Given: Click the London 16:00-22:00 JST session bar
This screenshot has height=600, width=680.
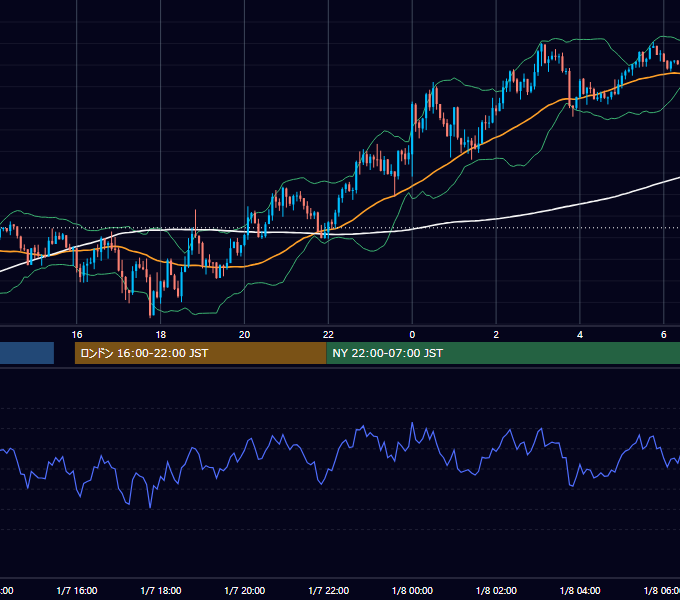Looking at the screenshot, I should (200, 353).
